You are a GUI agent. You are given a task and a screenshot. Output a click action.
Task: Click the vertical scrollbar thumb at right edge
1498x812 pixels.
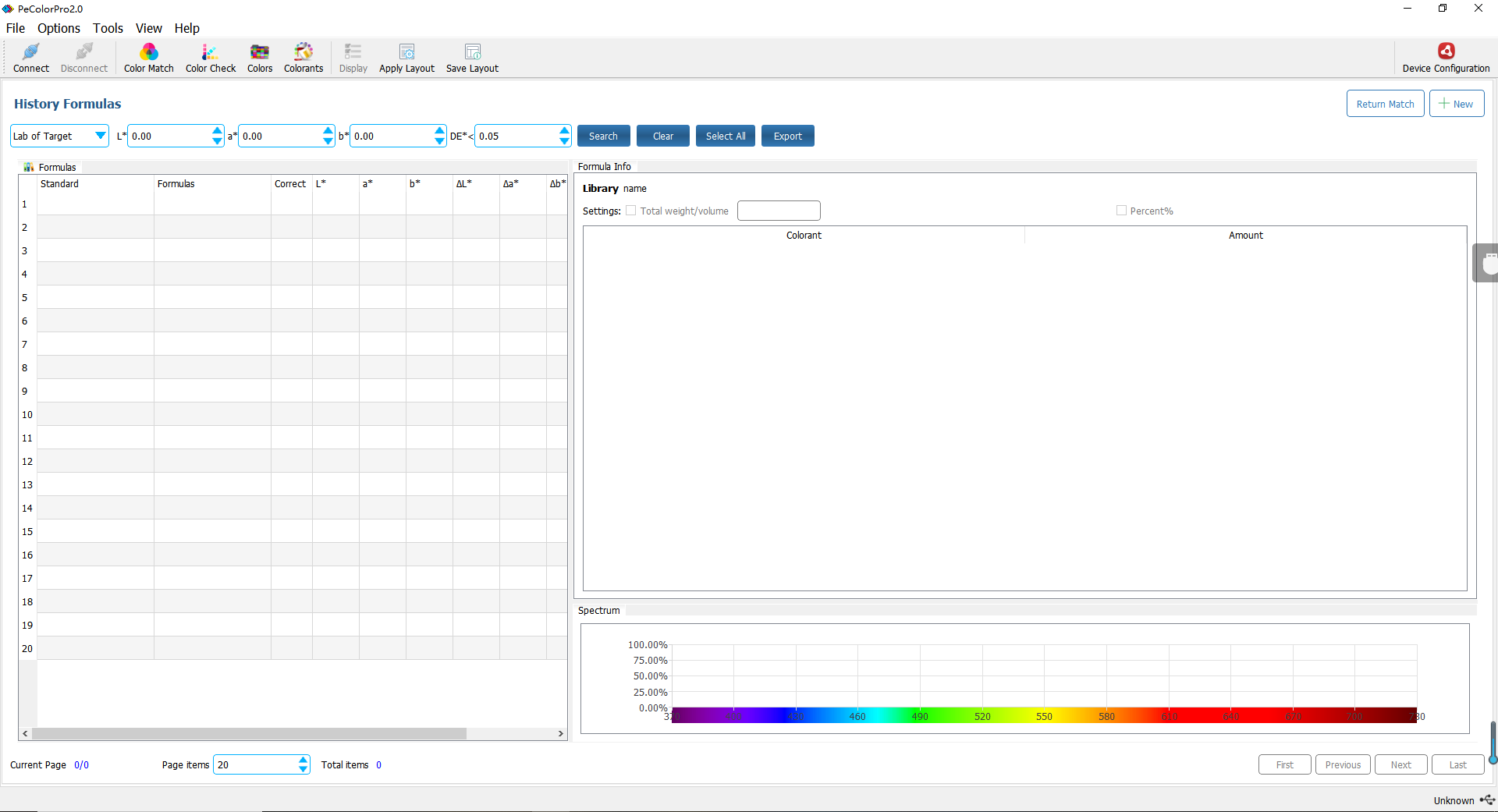pyautogui.click(x=1493, y=743)
